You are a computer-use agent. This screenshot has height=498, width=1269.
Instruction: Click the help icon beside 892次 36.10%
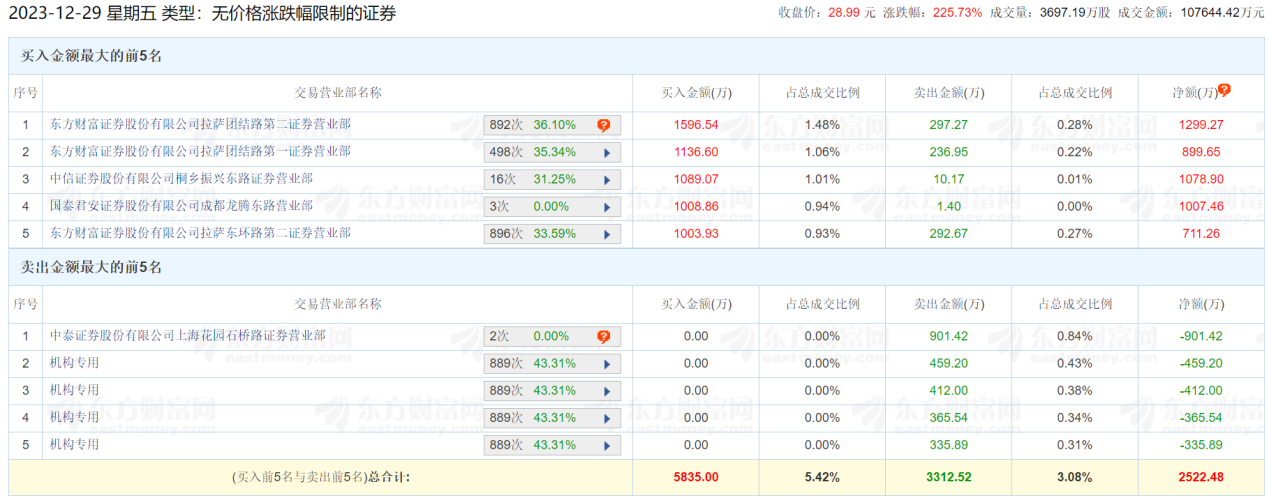pyautogui.click(x=604, y=126)
